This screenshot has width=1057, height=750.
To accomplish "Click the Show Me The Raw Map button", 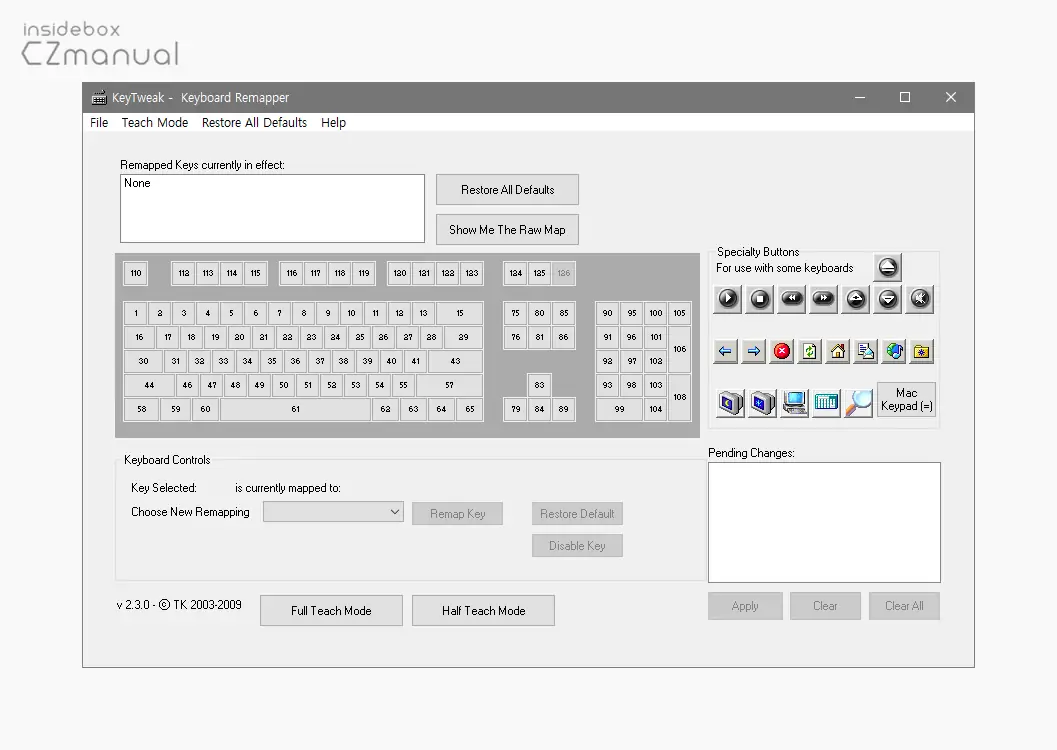I will [x=507, y=229].
